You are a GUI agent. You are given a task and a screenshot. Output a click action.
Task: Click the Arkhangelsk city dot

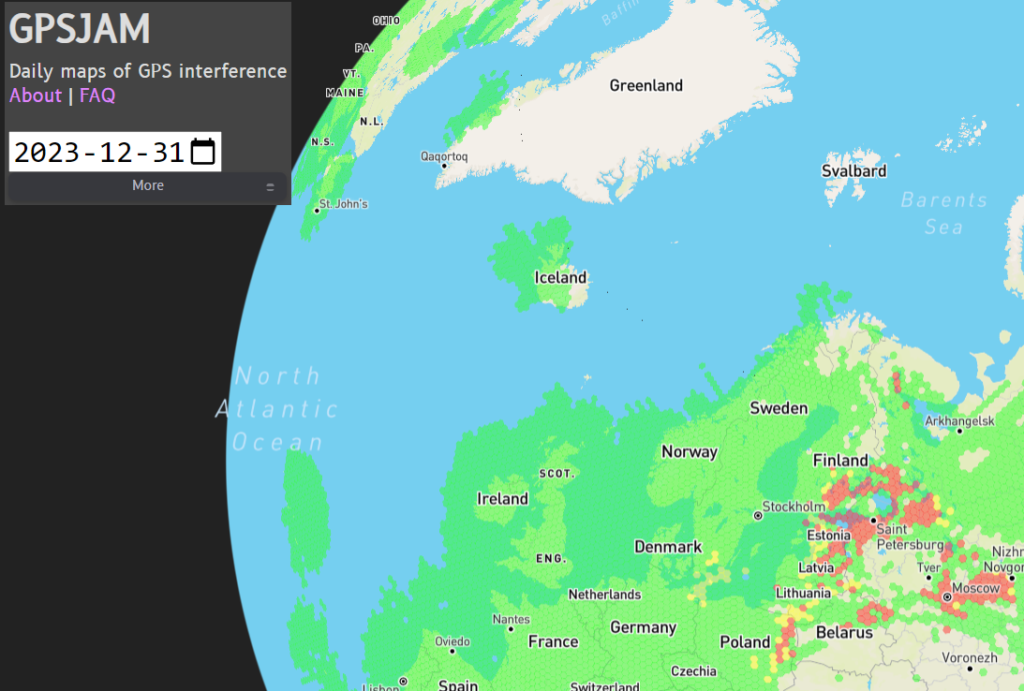coord(959,431)
